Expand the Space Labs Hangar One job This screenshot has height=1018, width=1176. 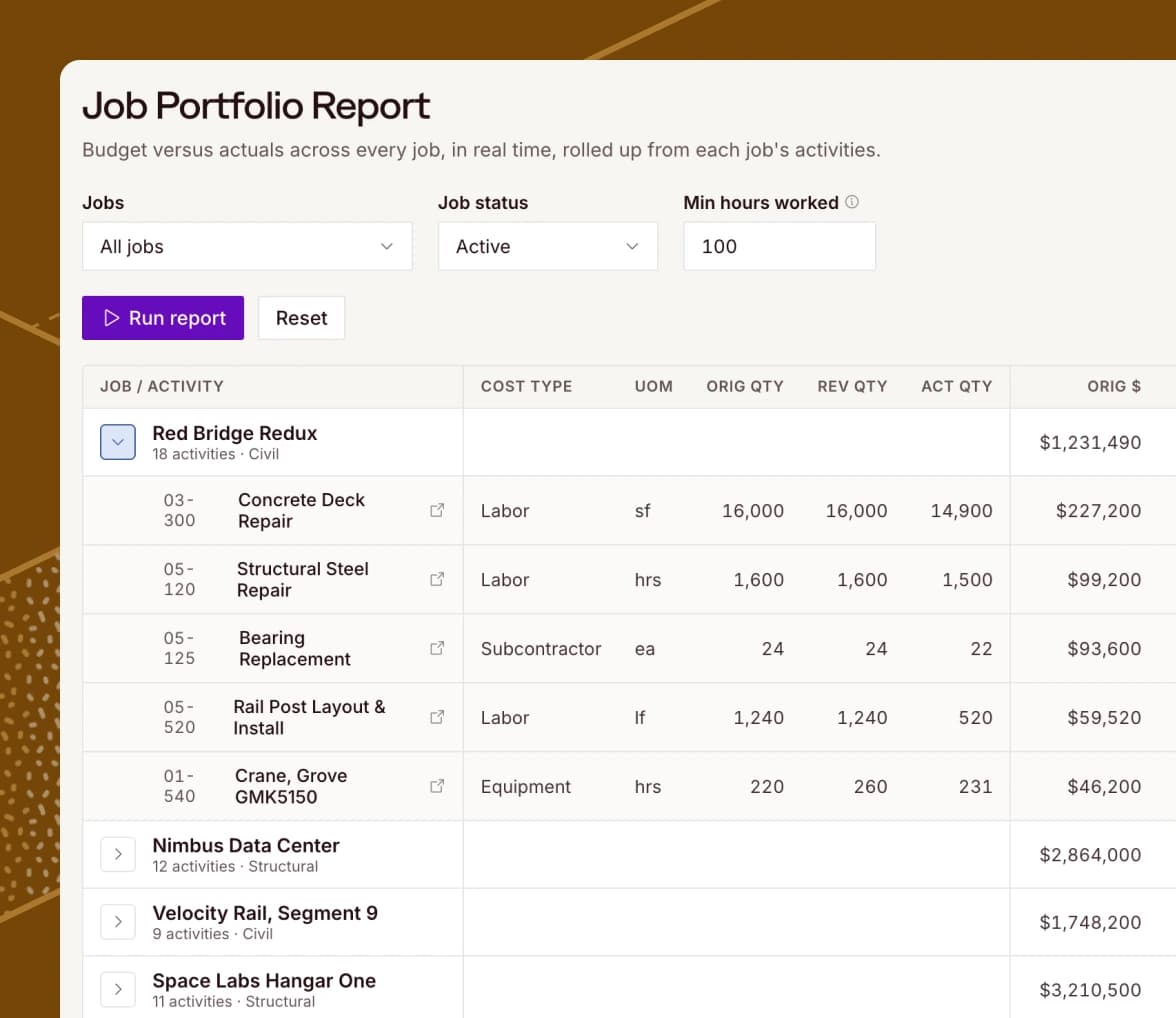(x=118, y=989)
